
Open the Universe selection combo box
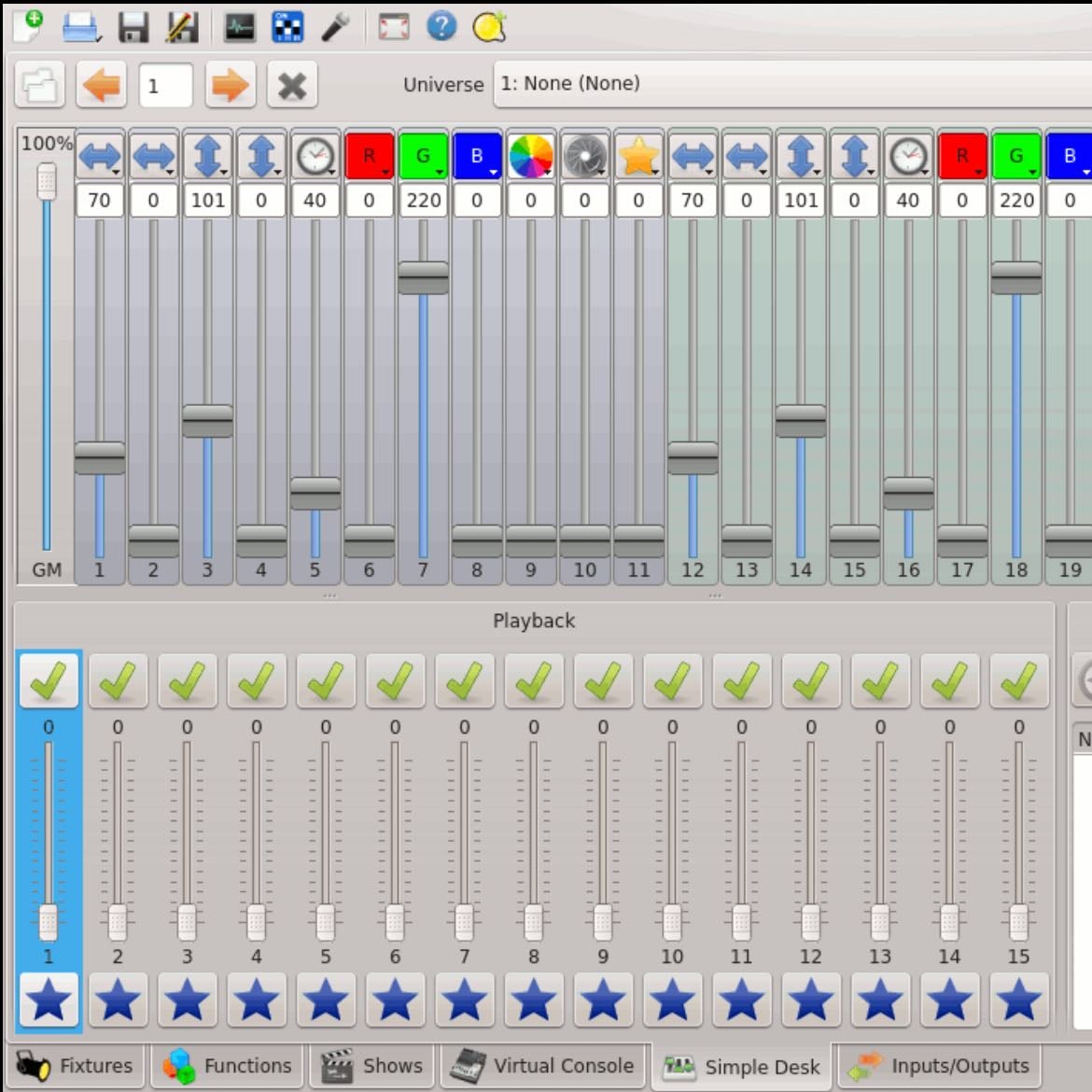pyautogui.click(x=792, y=84)
